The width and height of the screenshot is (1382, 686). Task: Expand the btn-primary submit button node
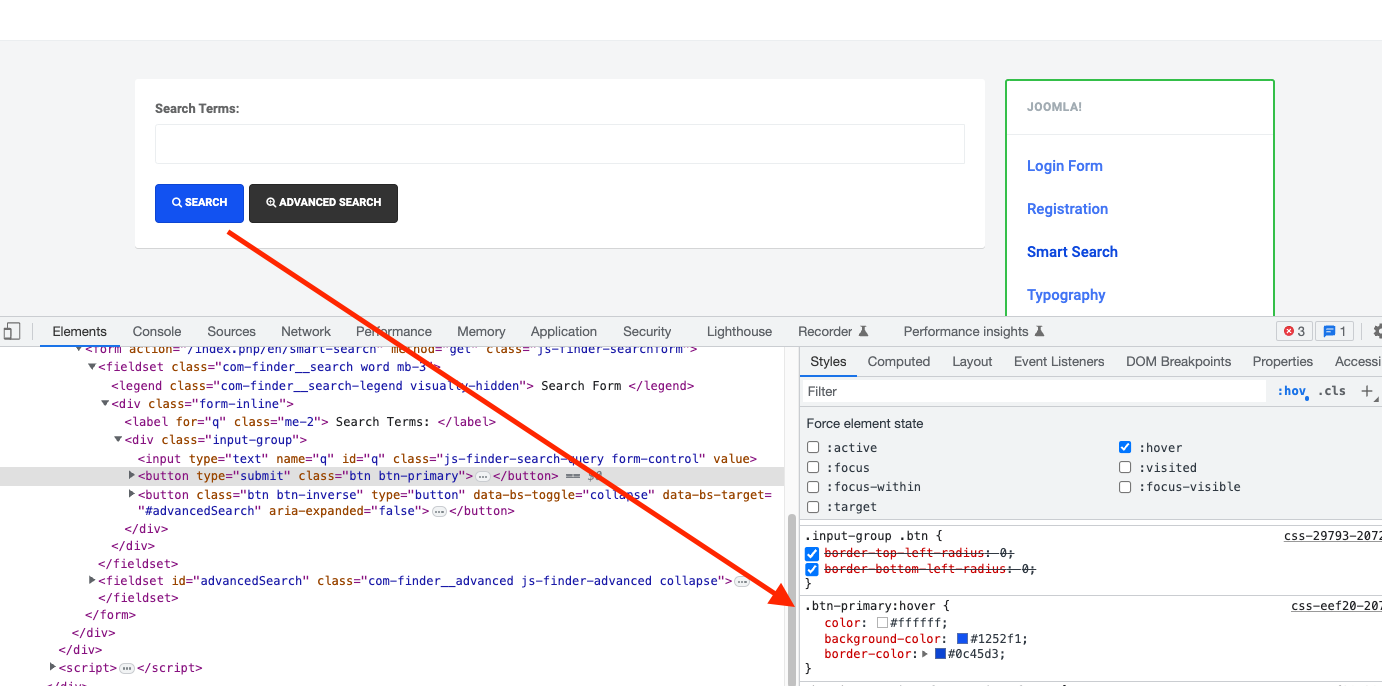click(x=132, y=476)
